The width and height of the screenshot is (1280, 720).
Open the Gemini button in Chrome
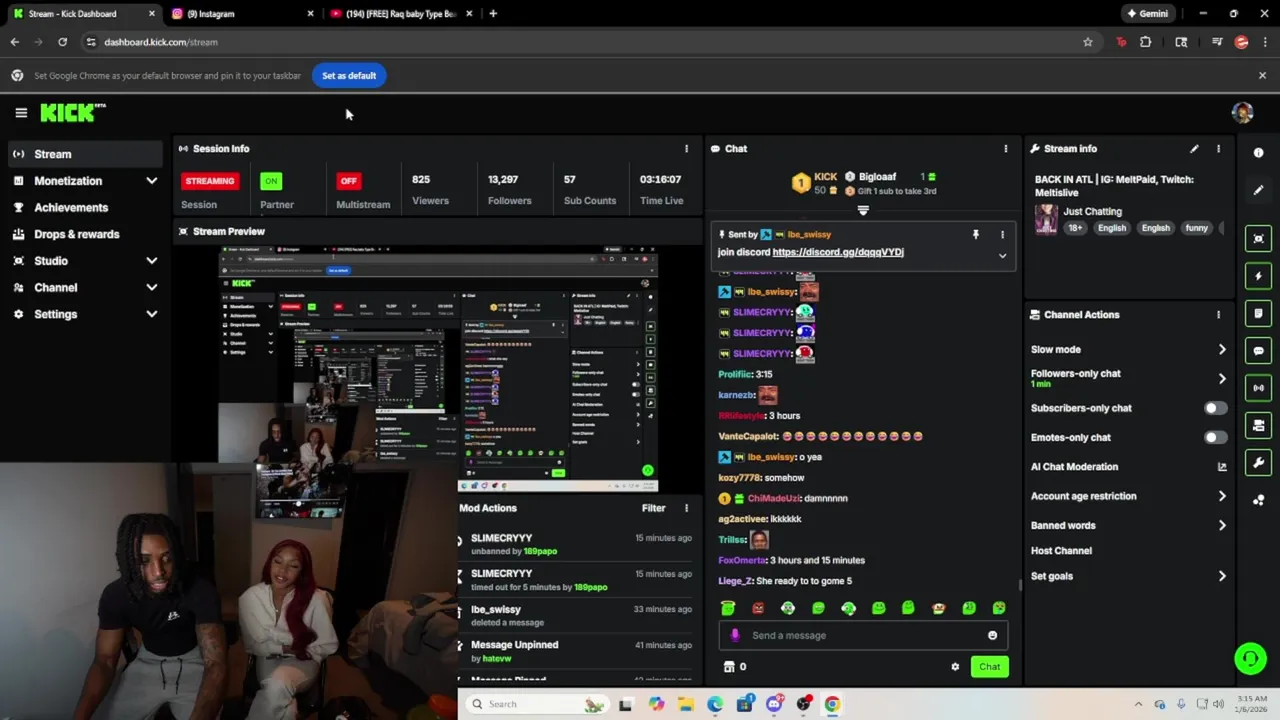[x=1148, y=14]
